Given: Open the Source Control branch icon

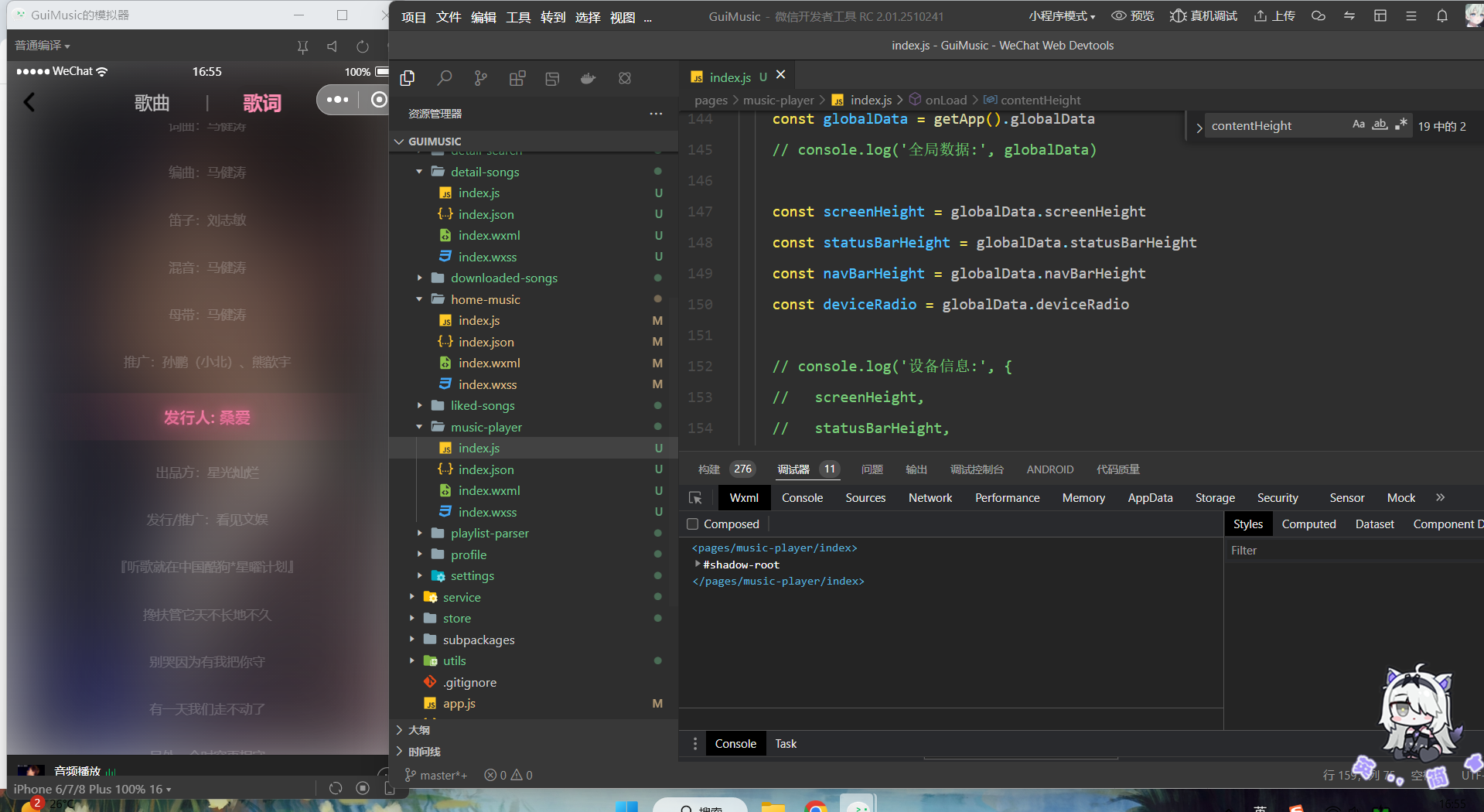Looking at the screenshot, I should click(480, 78).
